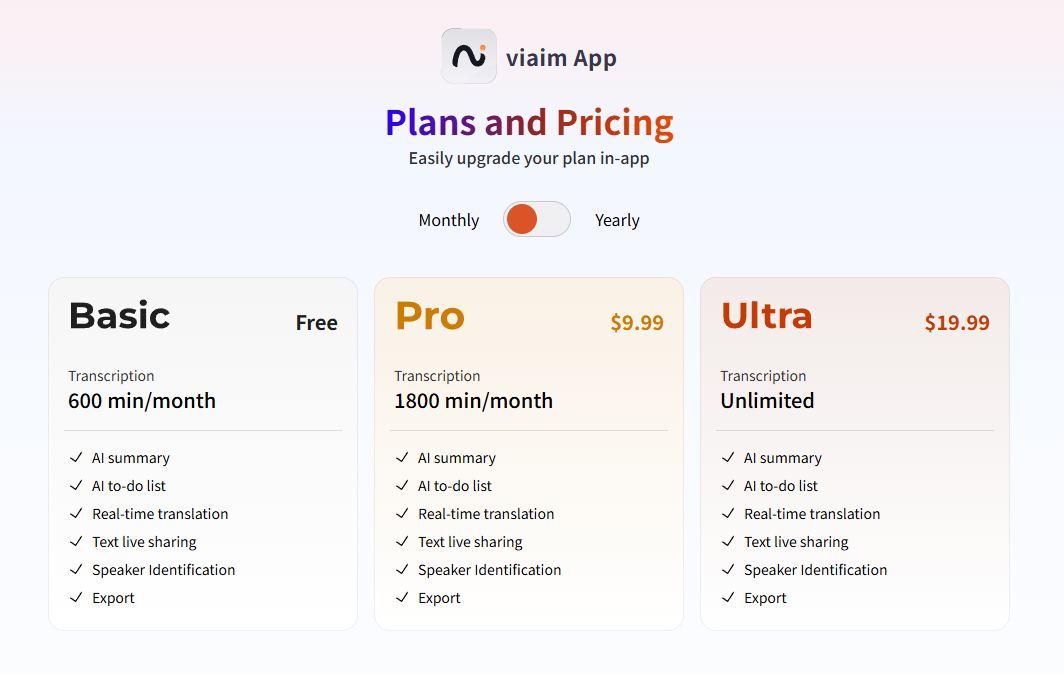The width and height of the screenshot is (1064, 674).
Task: Click checkmark beside Text live sharing in Ultra
Action: [728, 541]
